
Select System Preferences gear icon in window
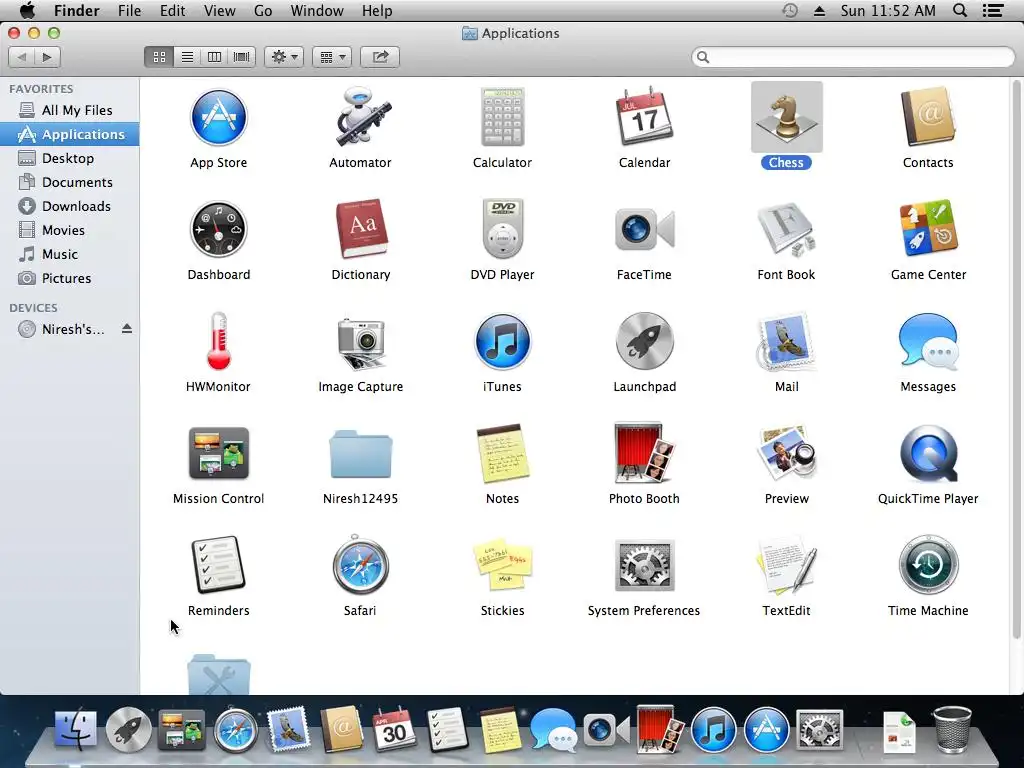point(644,566)
